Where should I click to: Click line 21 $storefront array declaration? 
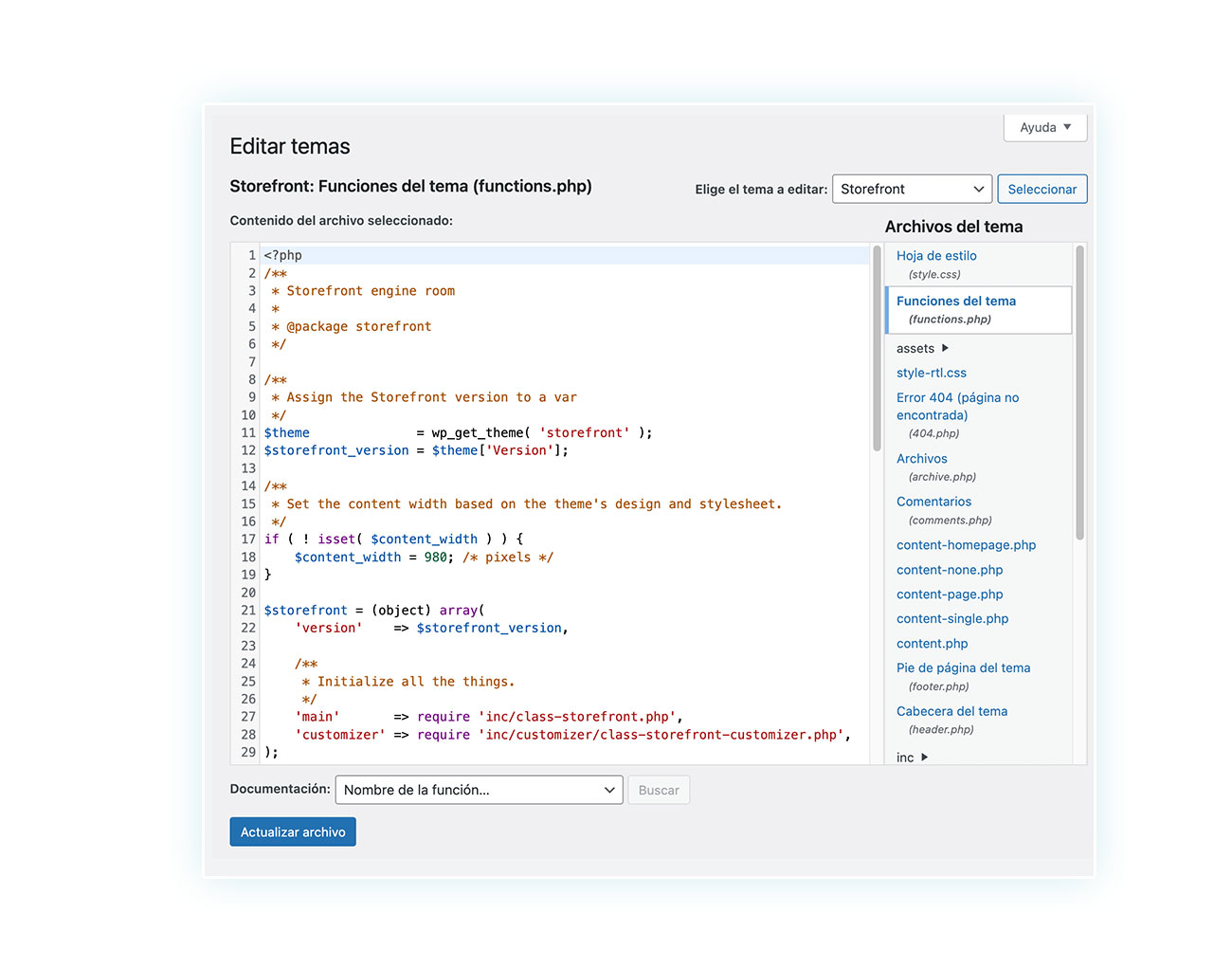[x=374, y=611]
